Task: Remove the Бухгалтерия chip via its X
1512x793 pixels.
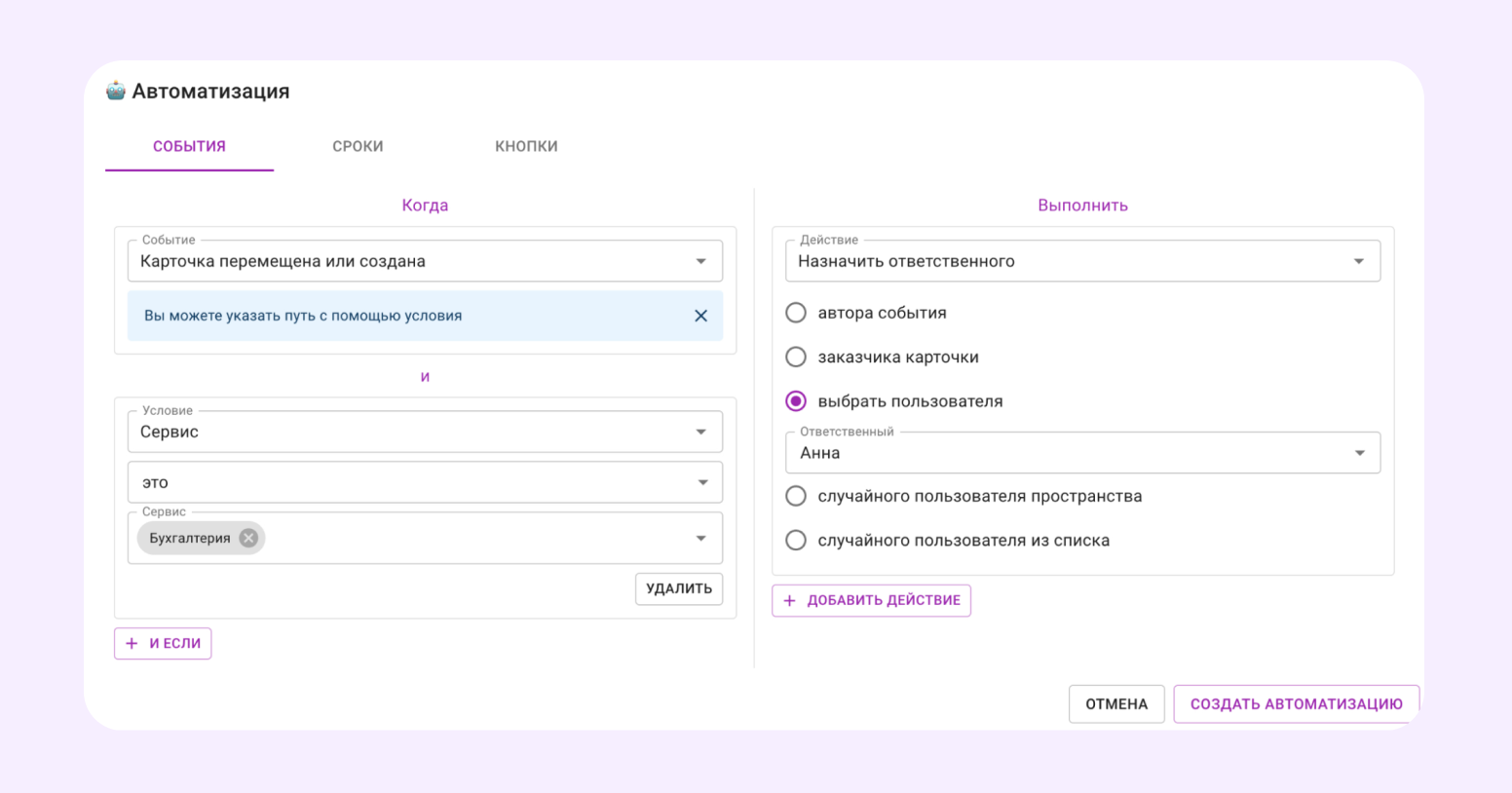Action: tap(248, 538)
